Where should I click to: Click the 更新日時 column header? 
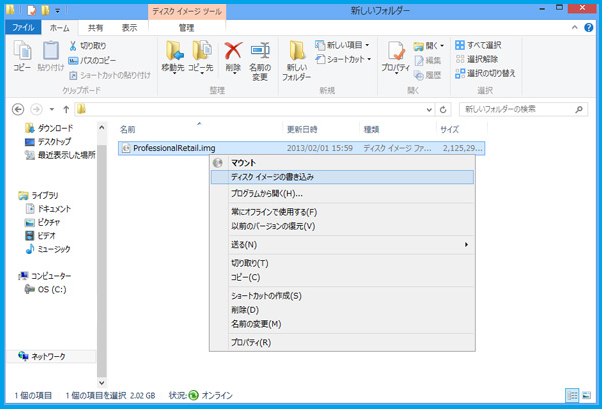321,129
